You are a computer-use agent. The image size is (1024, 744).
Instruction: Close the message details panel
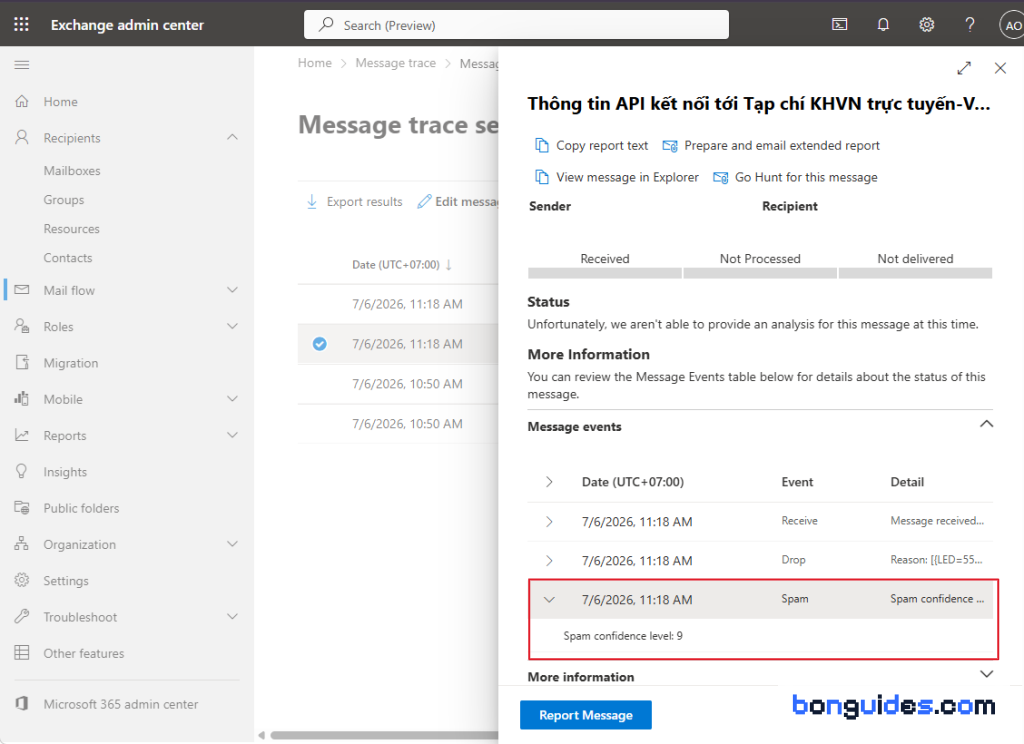click(x=1000, y=68)
